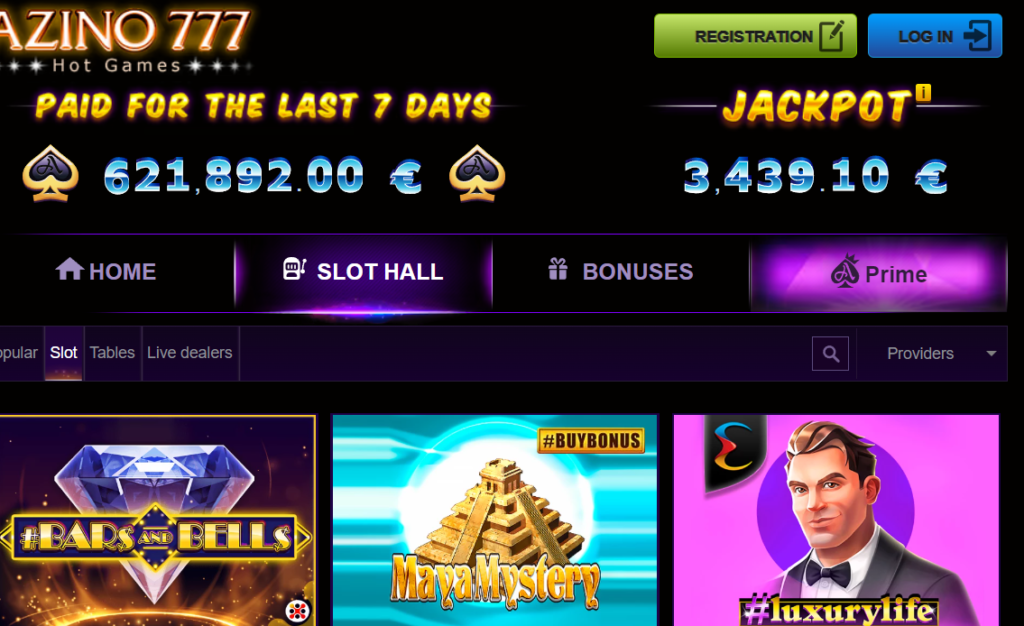Click the home house icon
Image resolution: width=1024 pixels, height=626 pixels.
[x=69, y=268]
